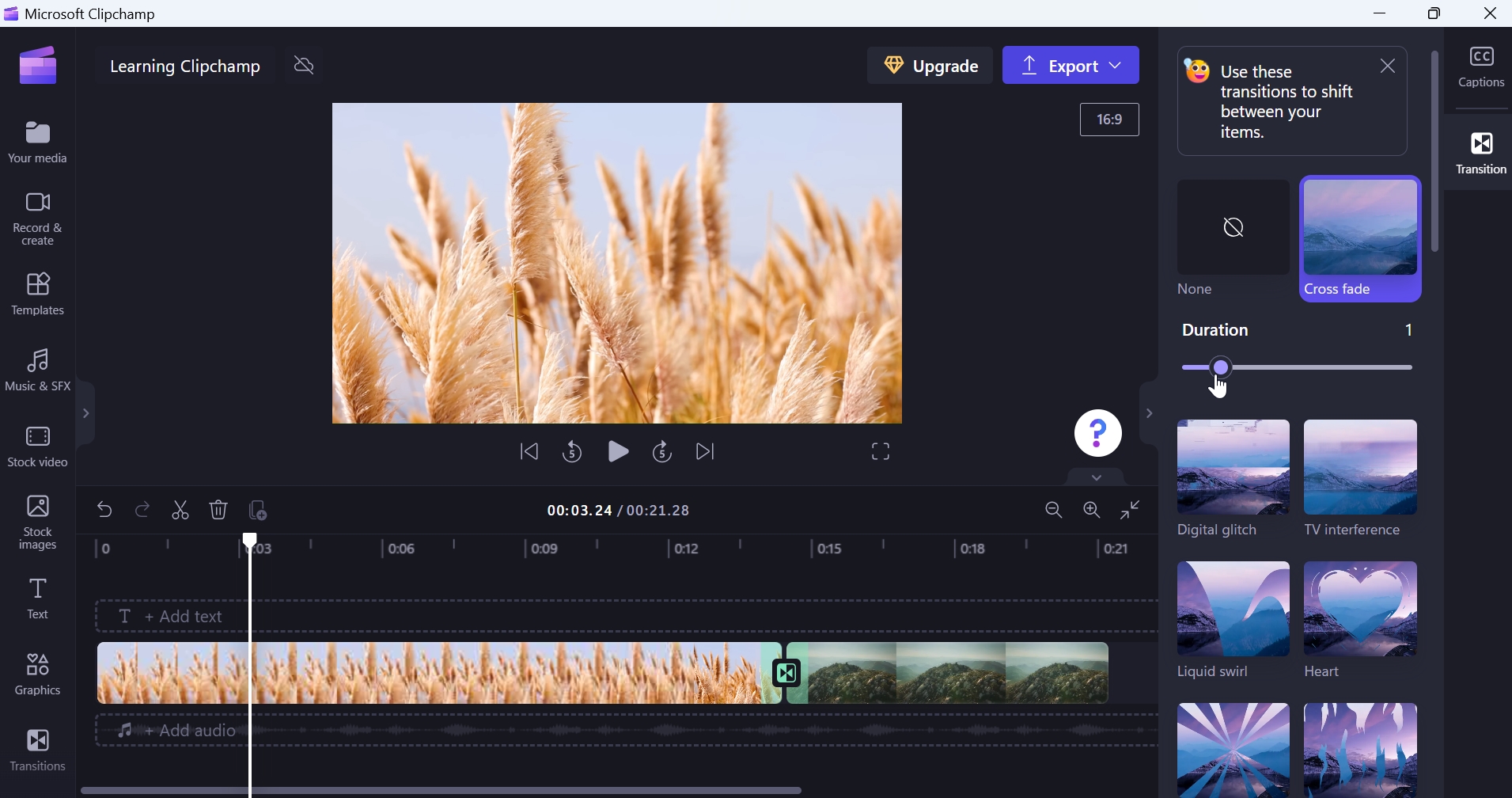Screen dimensions: 1512x798
Task: Click the Upgrade button
Action: point(930,66)
